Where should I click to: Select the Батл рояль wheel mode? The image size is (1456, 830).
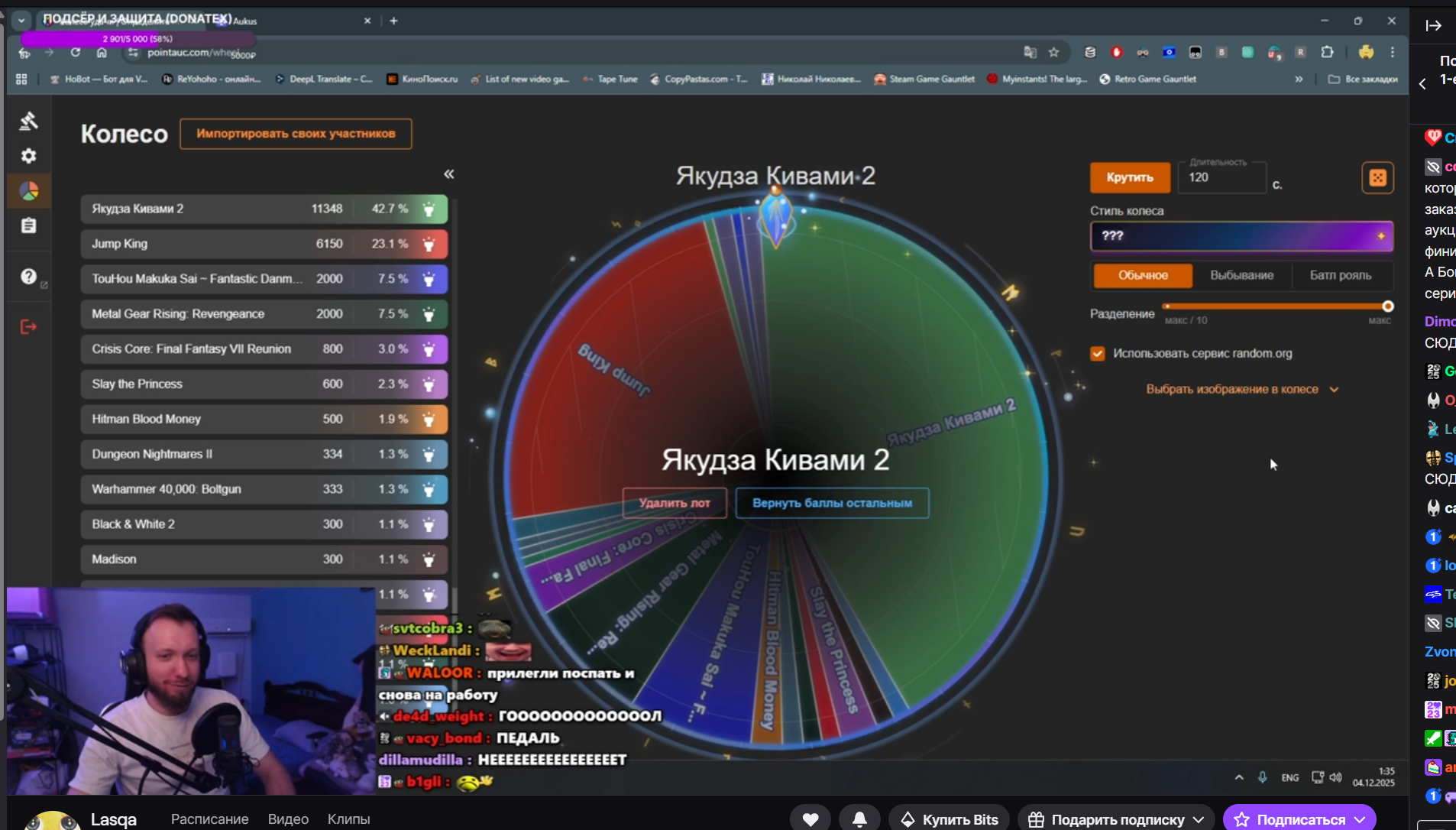click(x=1341, y=275)
